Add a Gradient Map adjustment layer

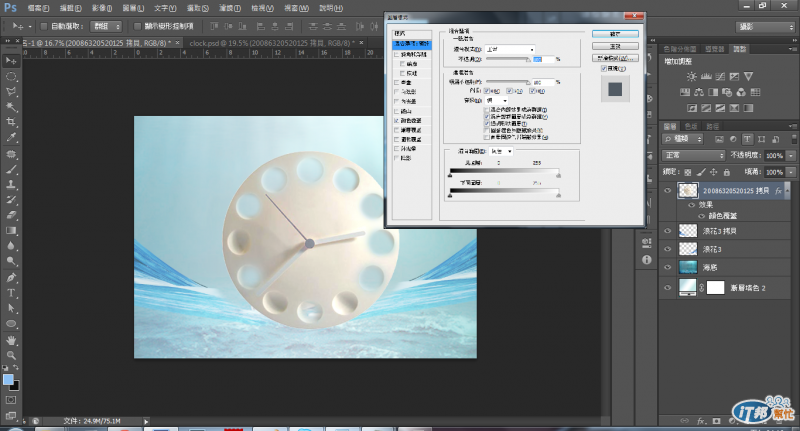point(748,108)
